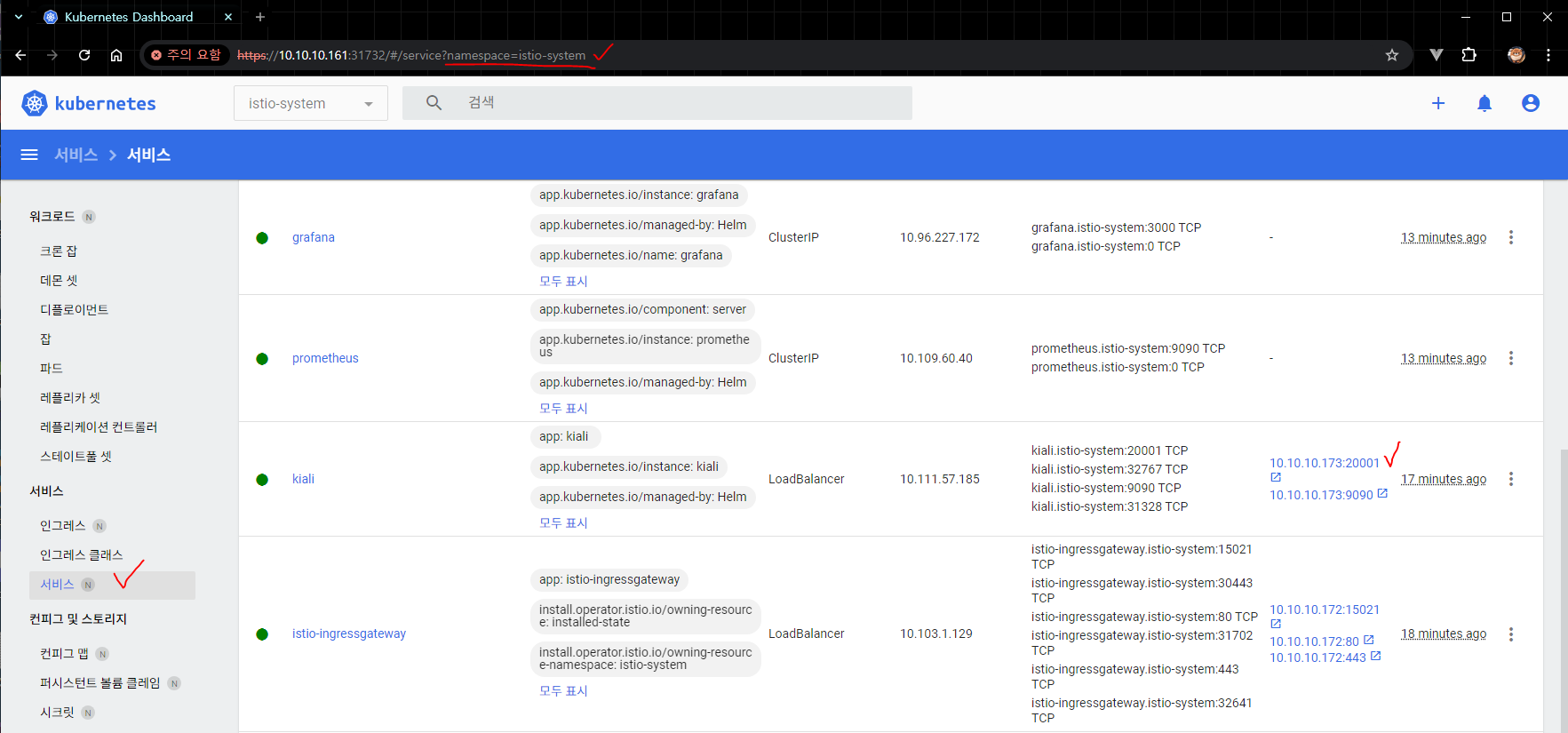Screen dimensions: 1568x733
Task: Click label chip app: kiali
Action: pyautogui.click(x=564, y=436)
